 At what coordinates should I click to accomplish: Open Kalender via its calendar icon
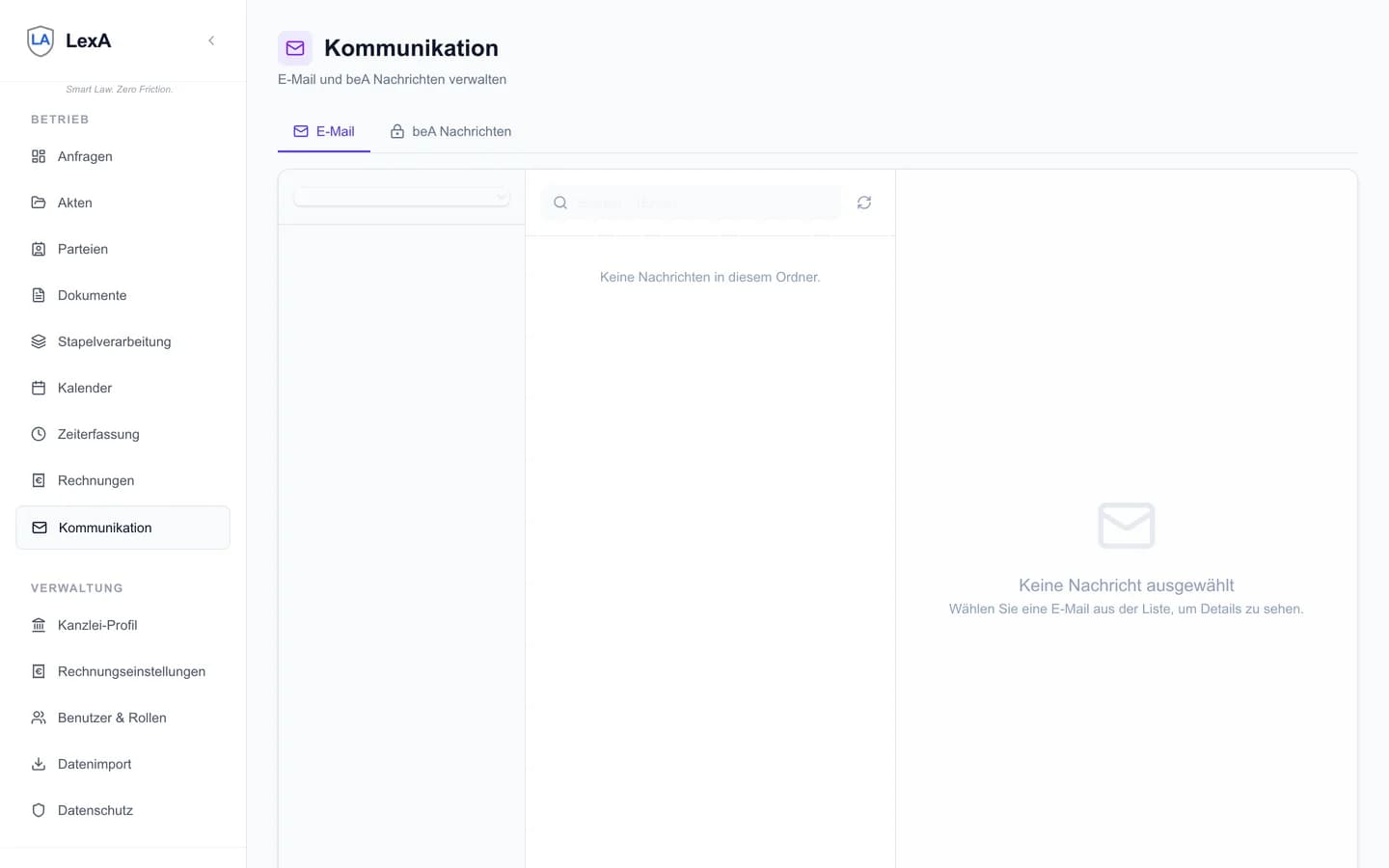tap(39, 388)
